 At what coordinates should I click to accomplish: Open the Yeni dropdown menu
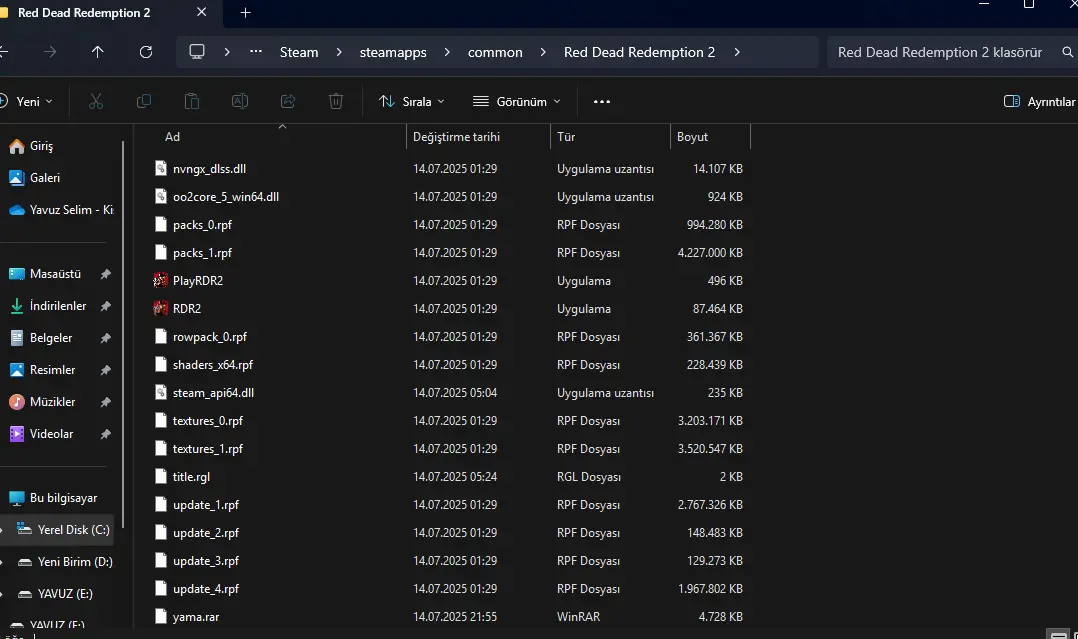(26, 102)
